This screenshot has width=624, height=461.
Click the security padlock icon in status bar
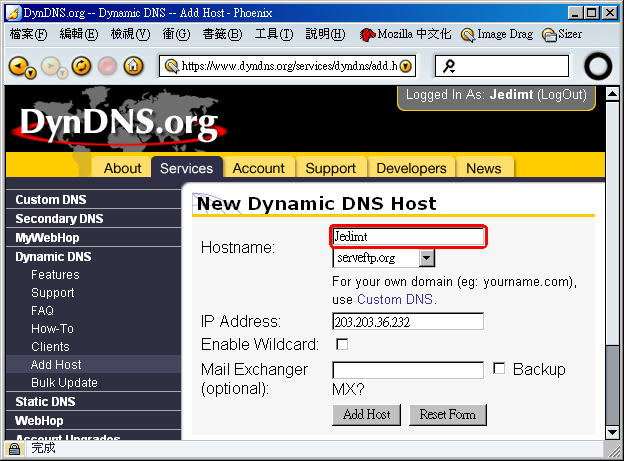14,449
